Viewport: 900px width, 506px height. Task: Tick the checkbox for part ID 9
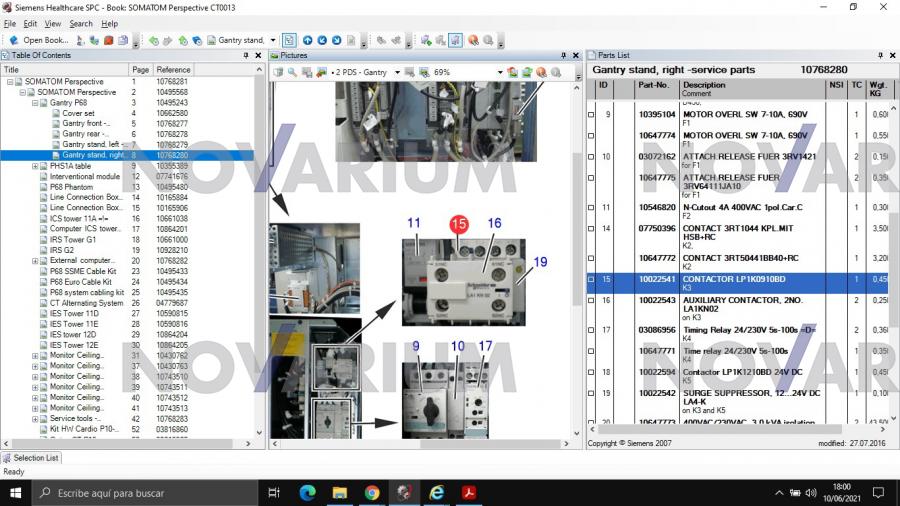pos(591,115)
